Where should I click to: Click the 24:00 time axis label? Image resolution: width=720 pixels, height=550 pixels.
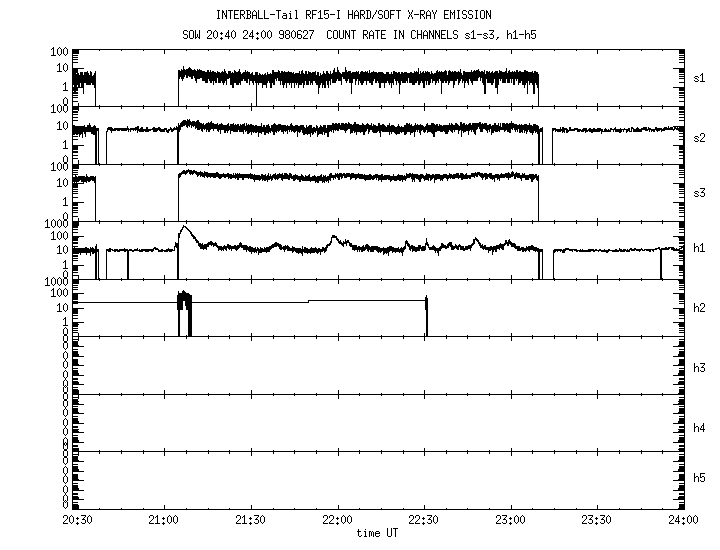[683, 521]
